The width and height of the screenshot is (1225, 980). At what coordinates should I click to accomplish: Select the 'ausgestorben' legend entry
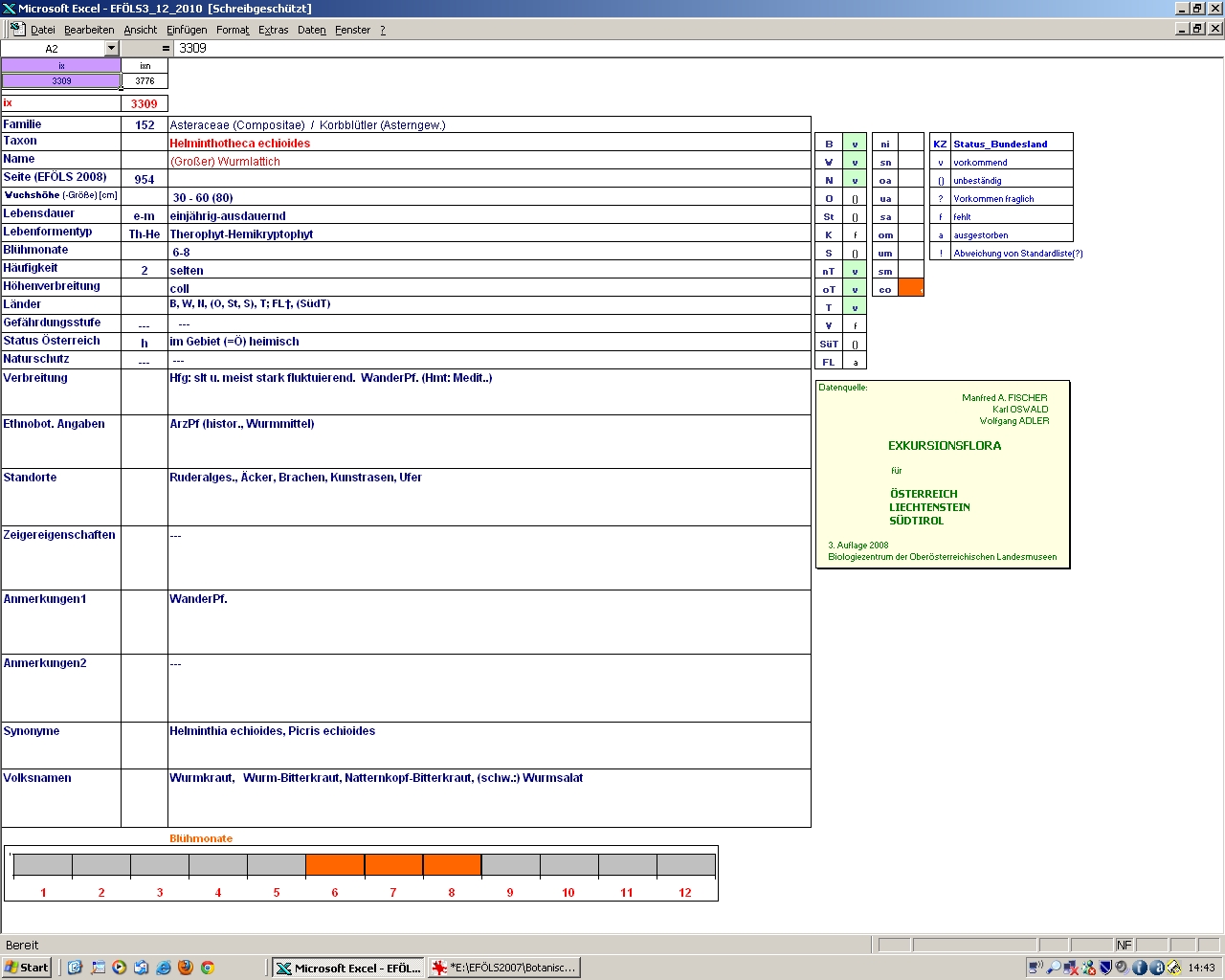coord(1012,234)
